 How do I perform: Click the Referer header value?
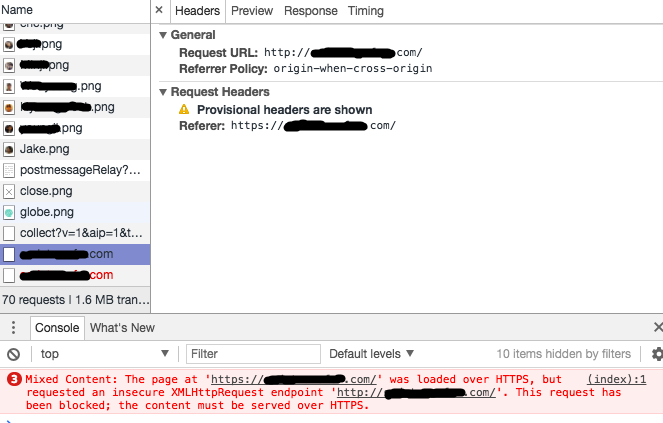point(313,126)
